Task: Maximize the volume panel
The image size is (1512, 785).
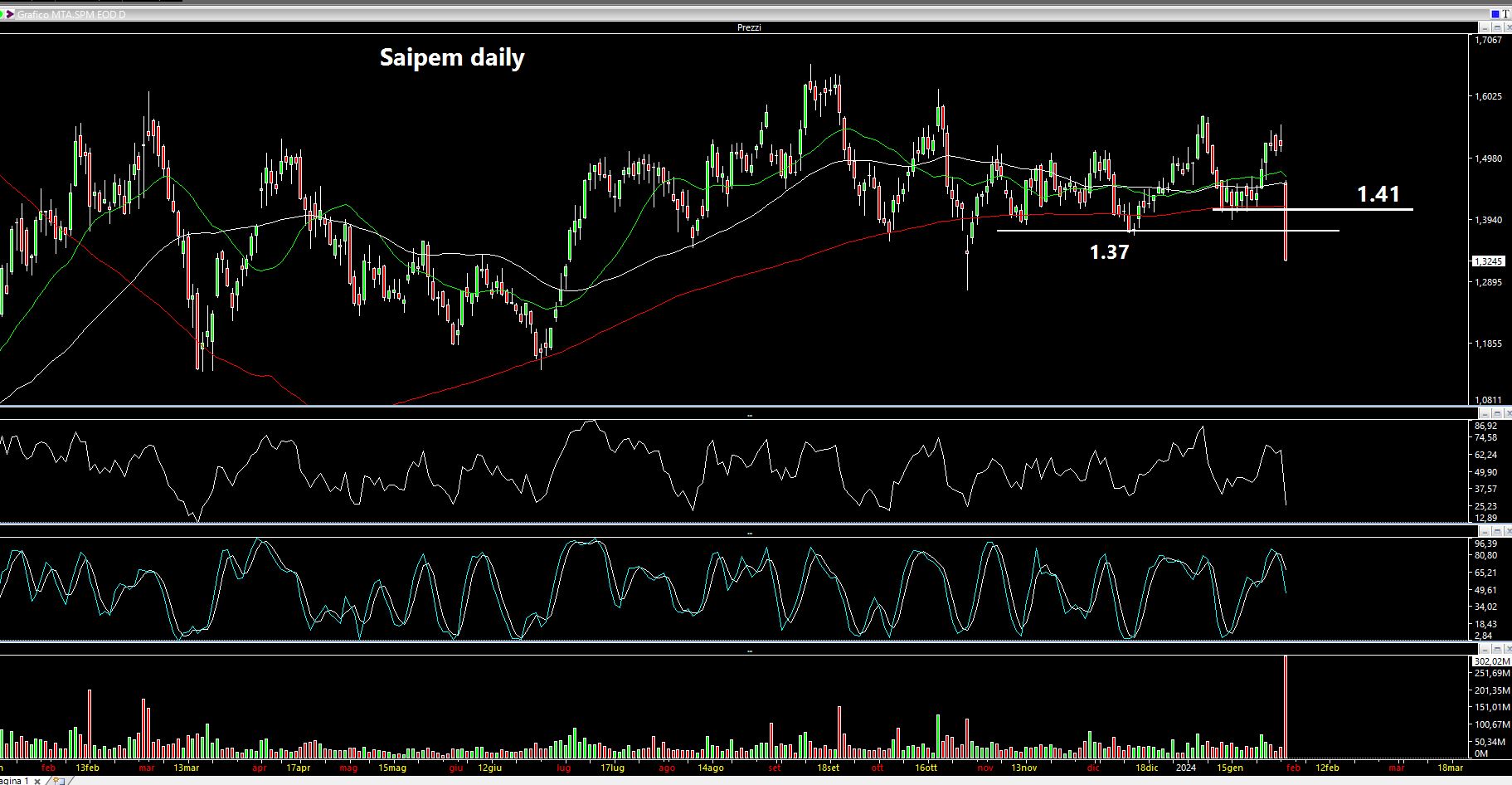Action: pyautogui.click(x=1497, y=648)
